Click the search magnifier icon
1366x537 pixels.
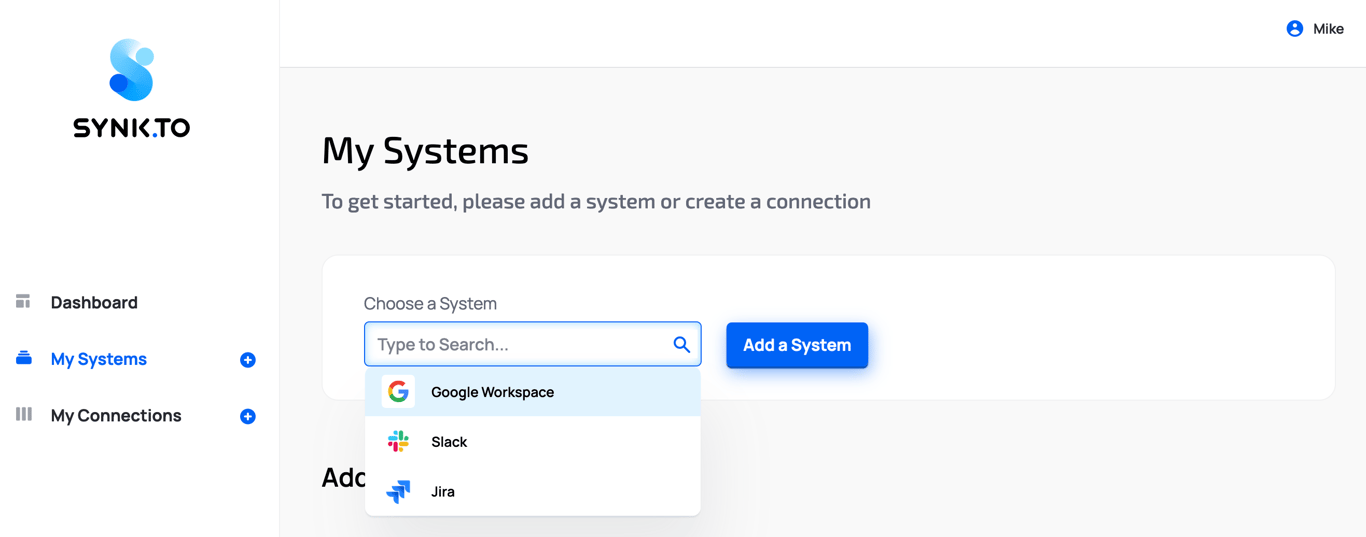click(x=682, y=345)
